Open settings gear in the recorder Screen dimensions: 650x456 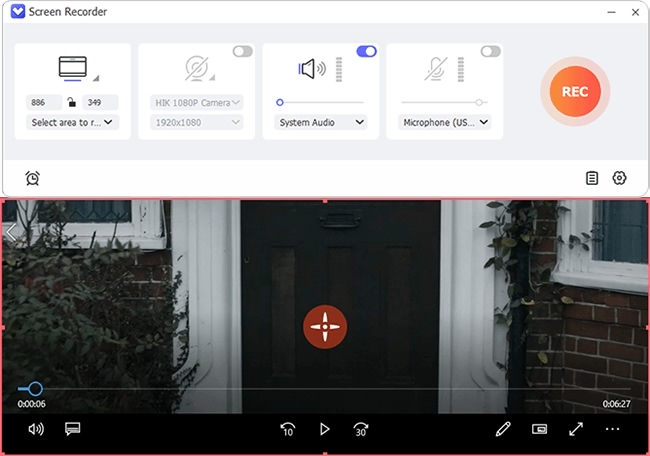pos(619,178)
